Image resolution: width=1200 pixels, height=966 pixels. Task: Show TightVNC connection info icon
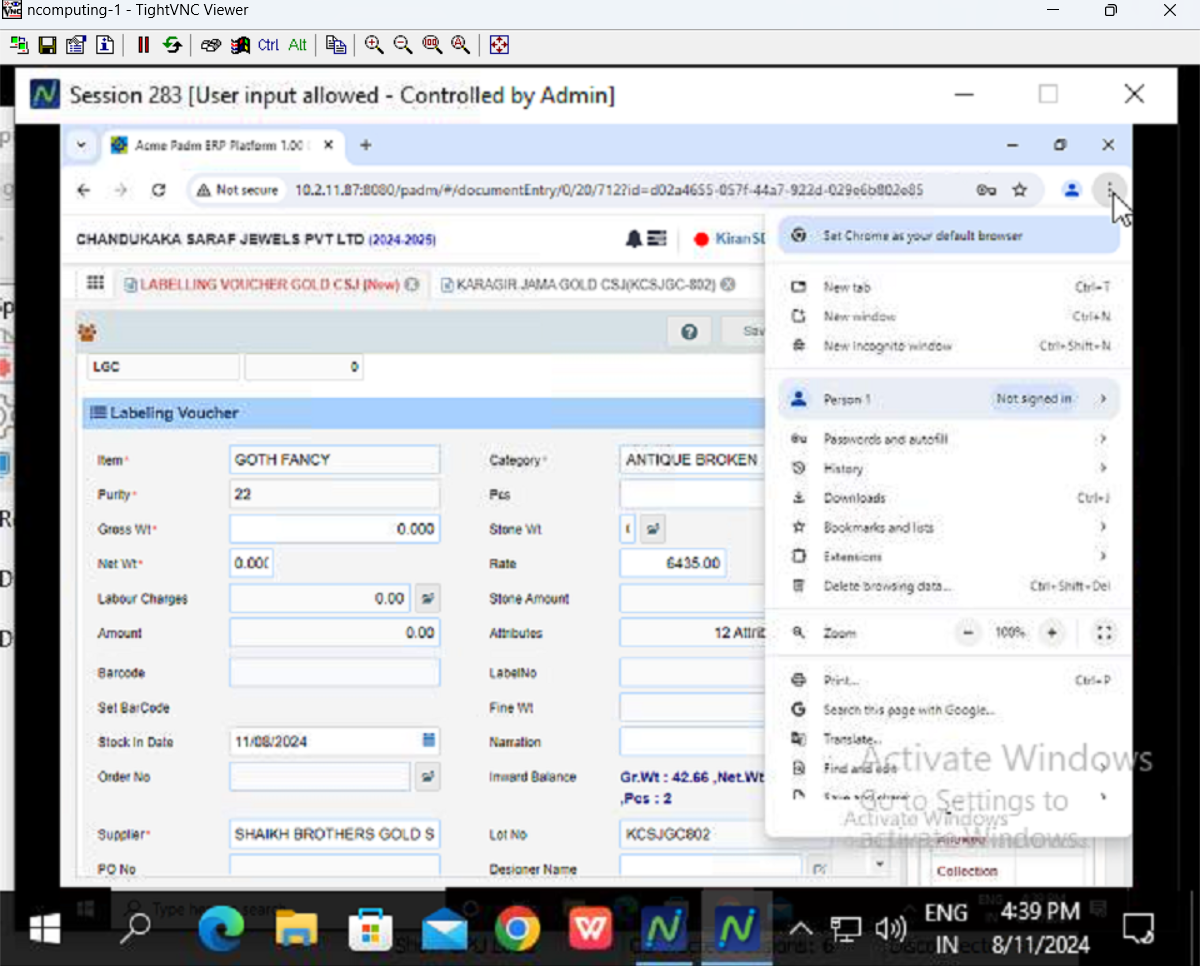click(105, 45)
